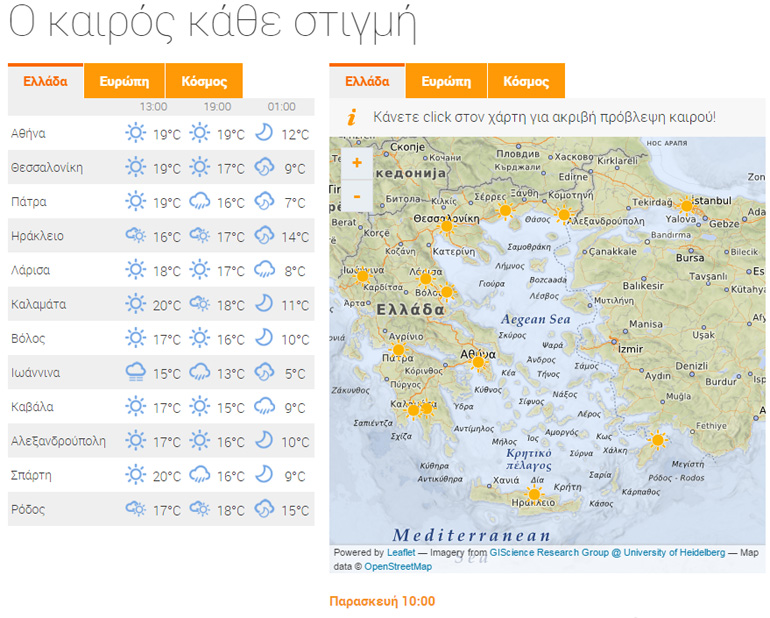The width and height of the screenshot is (770, 618).
Task: Click the sun marker over Alexandroupoli on the map
Action: point(564,214)
